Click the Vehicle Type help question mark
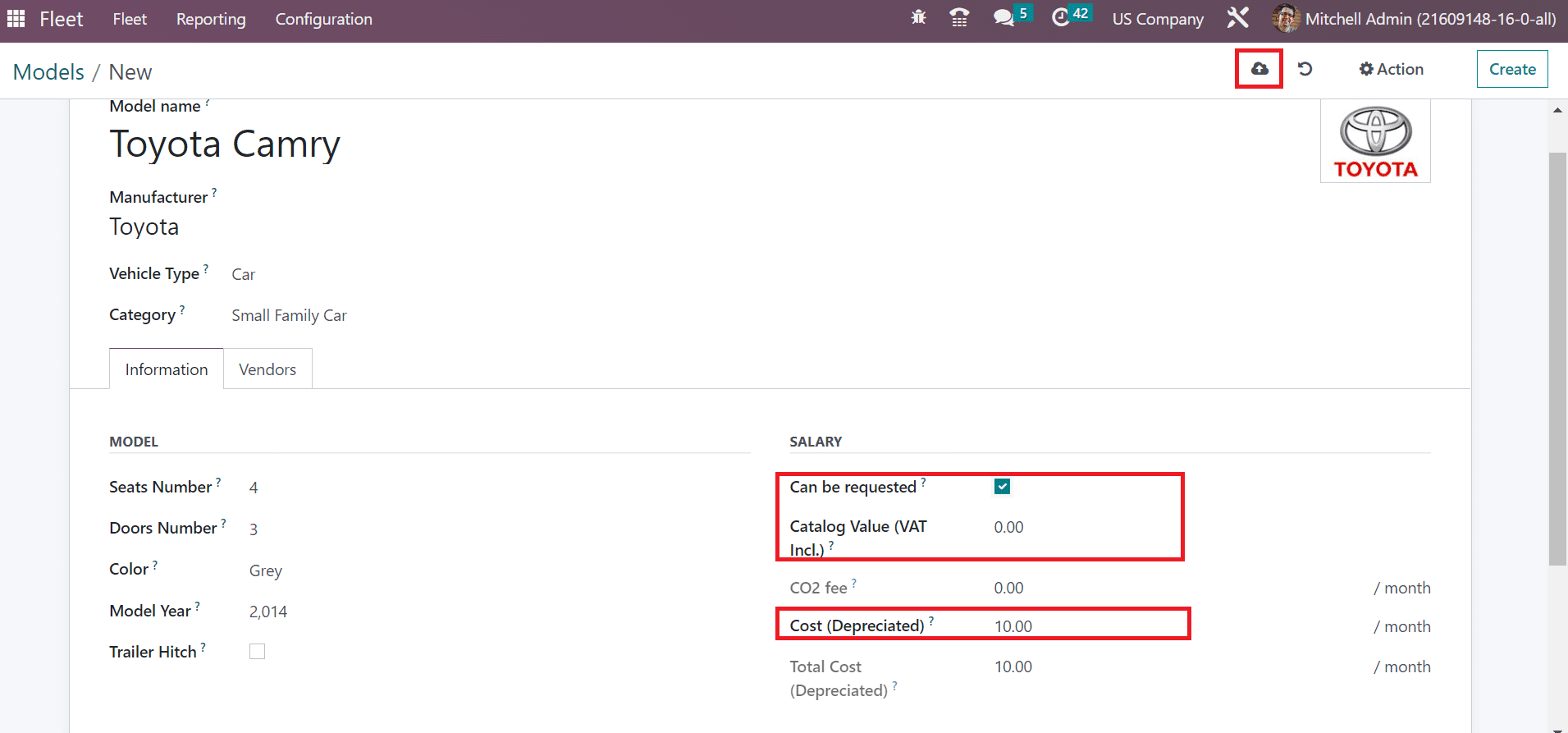 click(x=206, y=268)
